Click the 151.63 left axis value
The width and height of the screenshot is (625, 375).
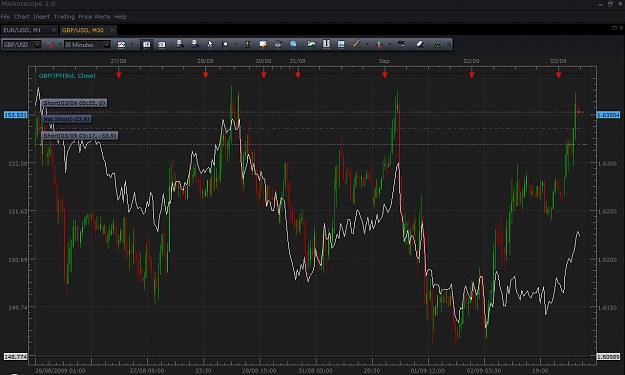pos(18,211)
